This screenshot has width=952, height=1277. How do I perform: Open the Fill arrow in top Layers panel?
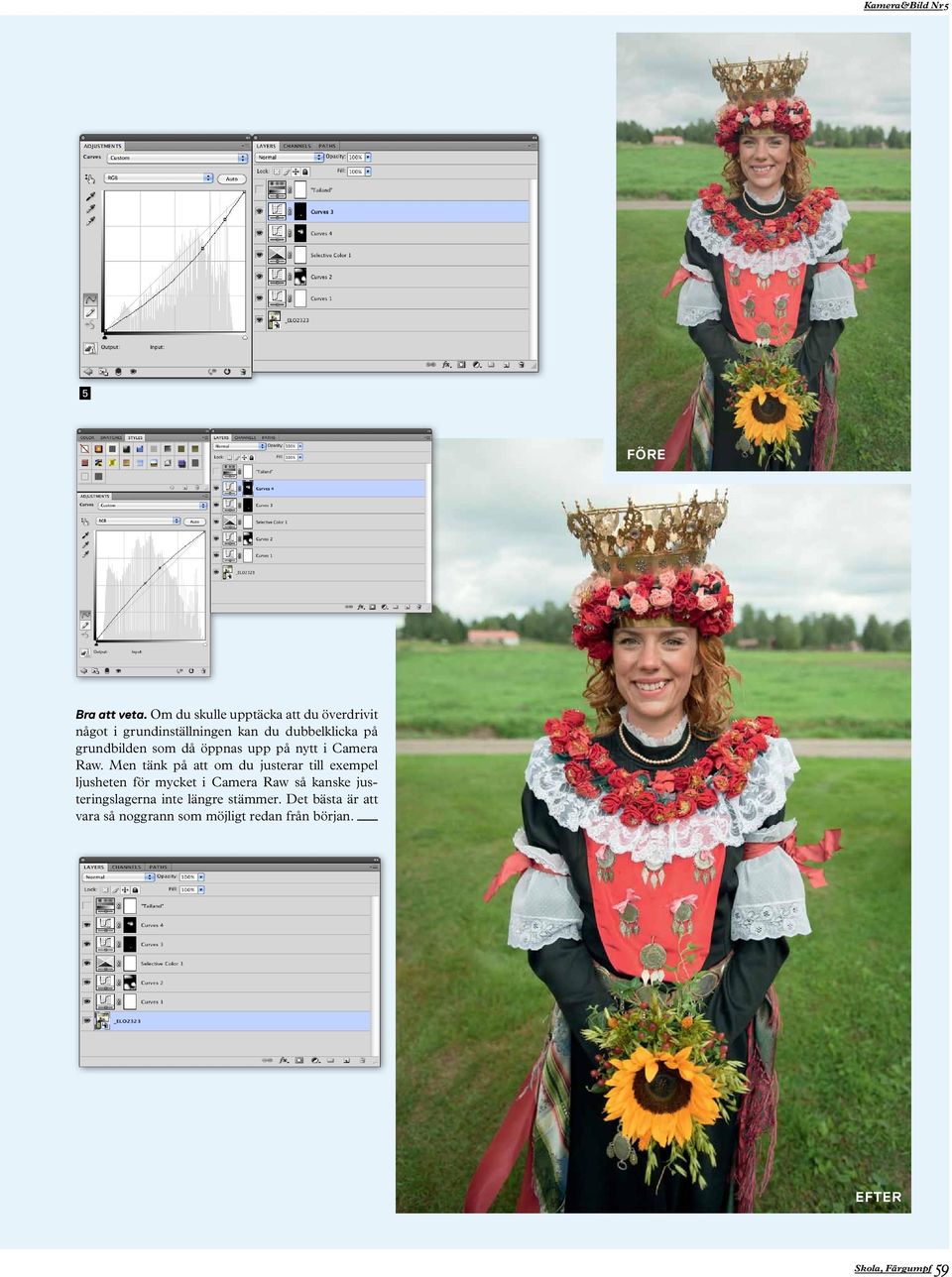pyautogui.click(x=368, y=172)
